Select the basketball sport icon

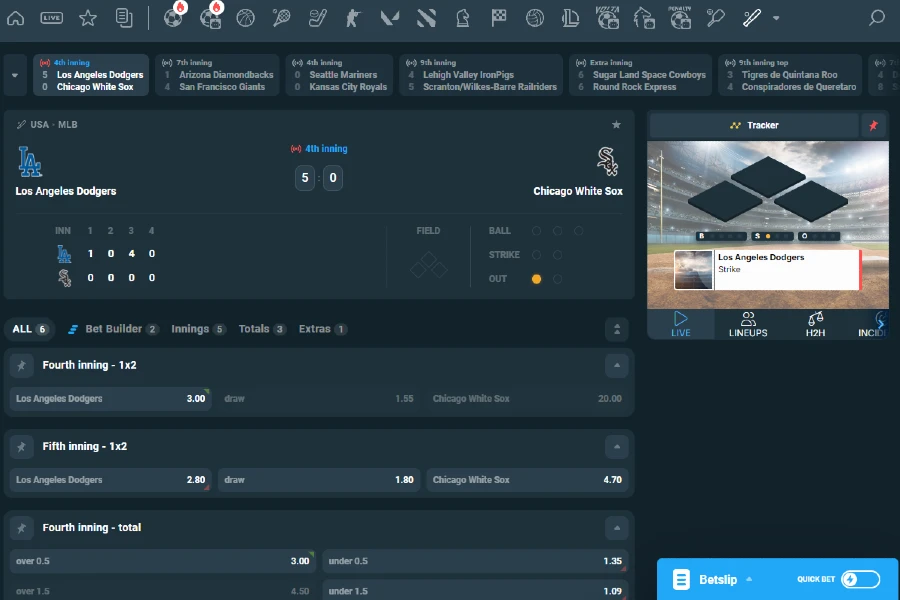tap(246, 18)
